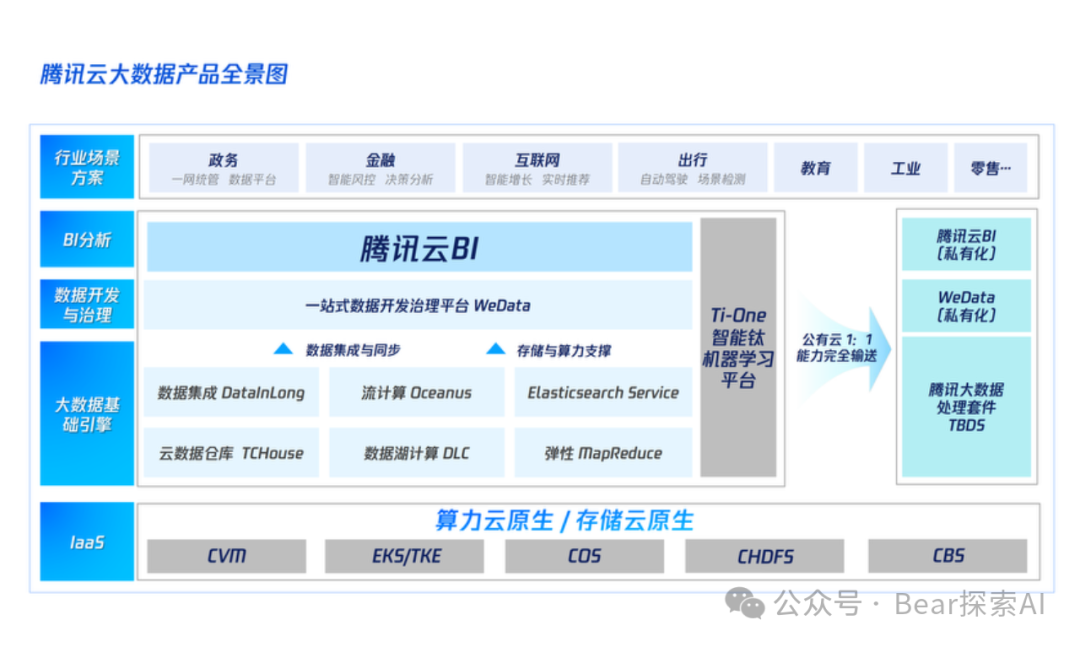
Task: Select the 云数据仓库 TCHouse box
Action: [x=231, y=453]
